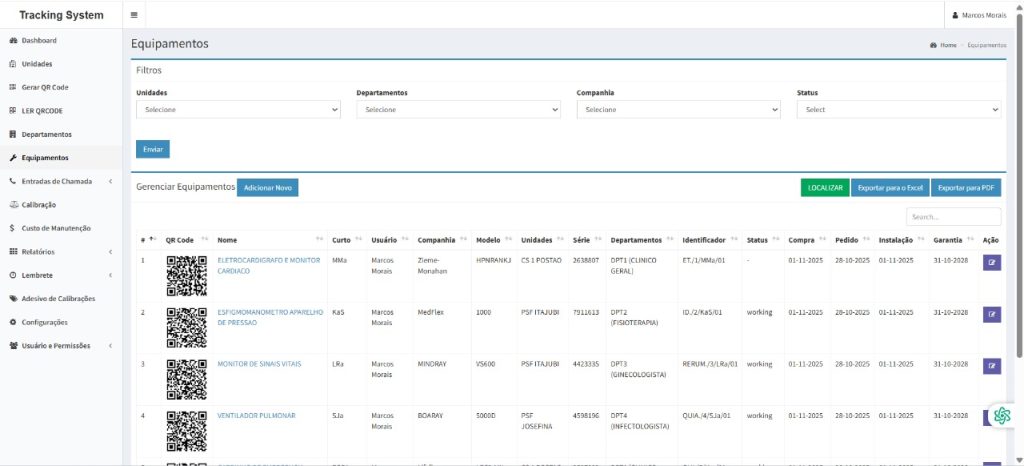Click edit icon for Monitor de Sinais Vitais

pos(992,366)
